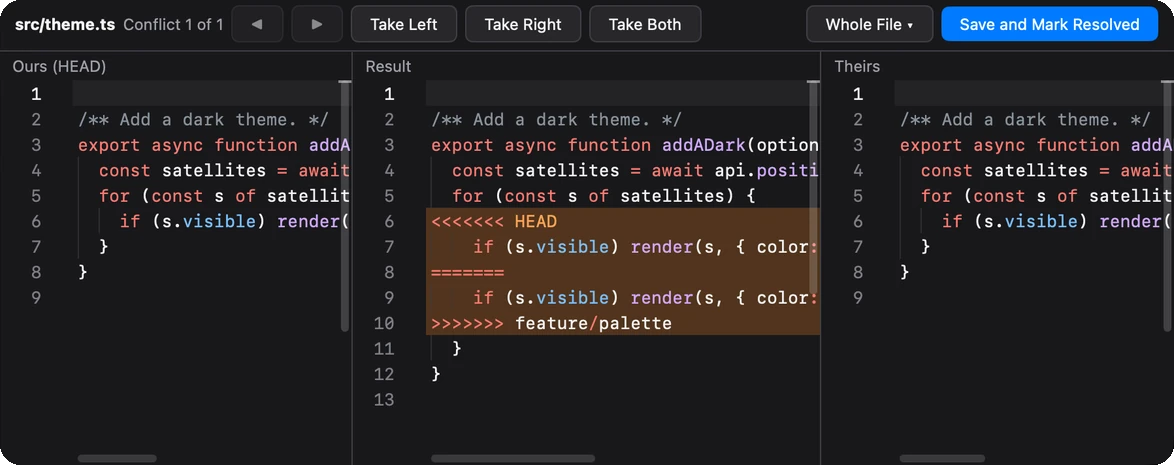Image resolution: width=1174 pixels, height=465 pixels.
Task: Choose Take Right to accept theirs
Action: [x=523, y=24]
